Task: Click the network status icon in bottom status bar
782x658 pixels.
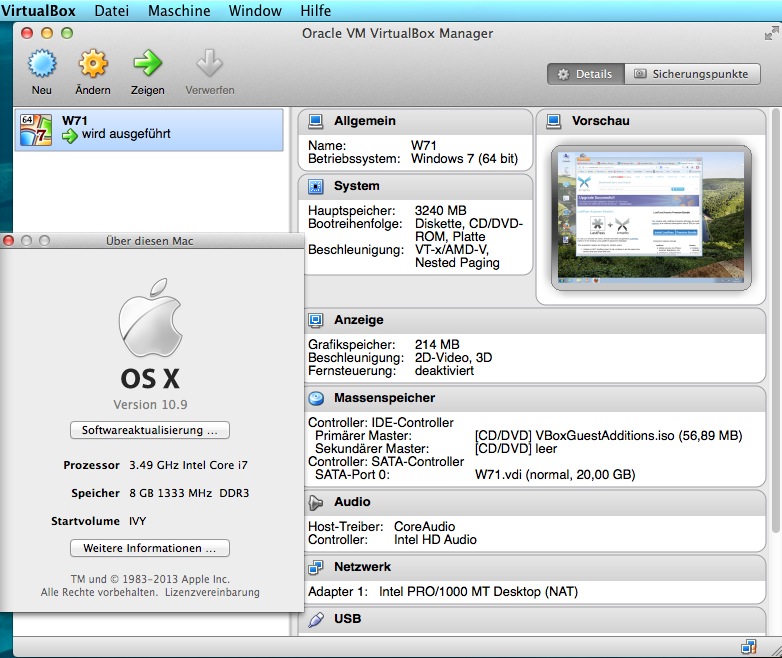Action: (x=748, y=647)
